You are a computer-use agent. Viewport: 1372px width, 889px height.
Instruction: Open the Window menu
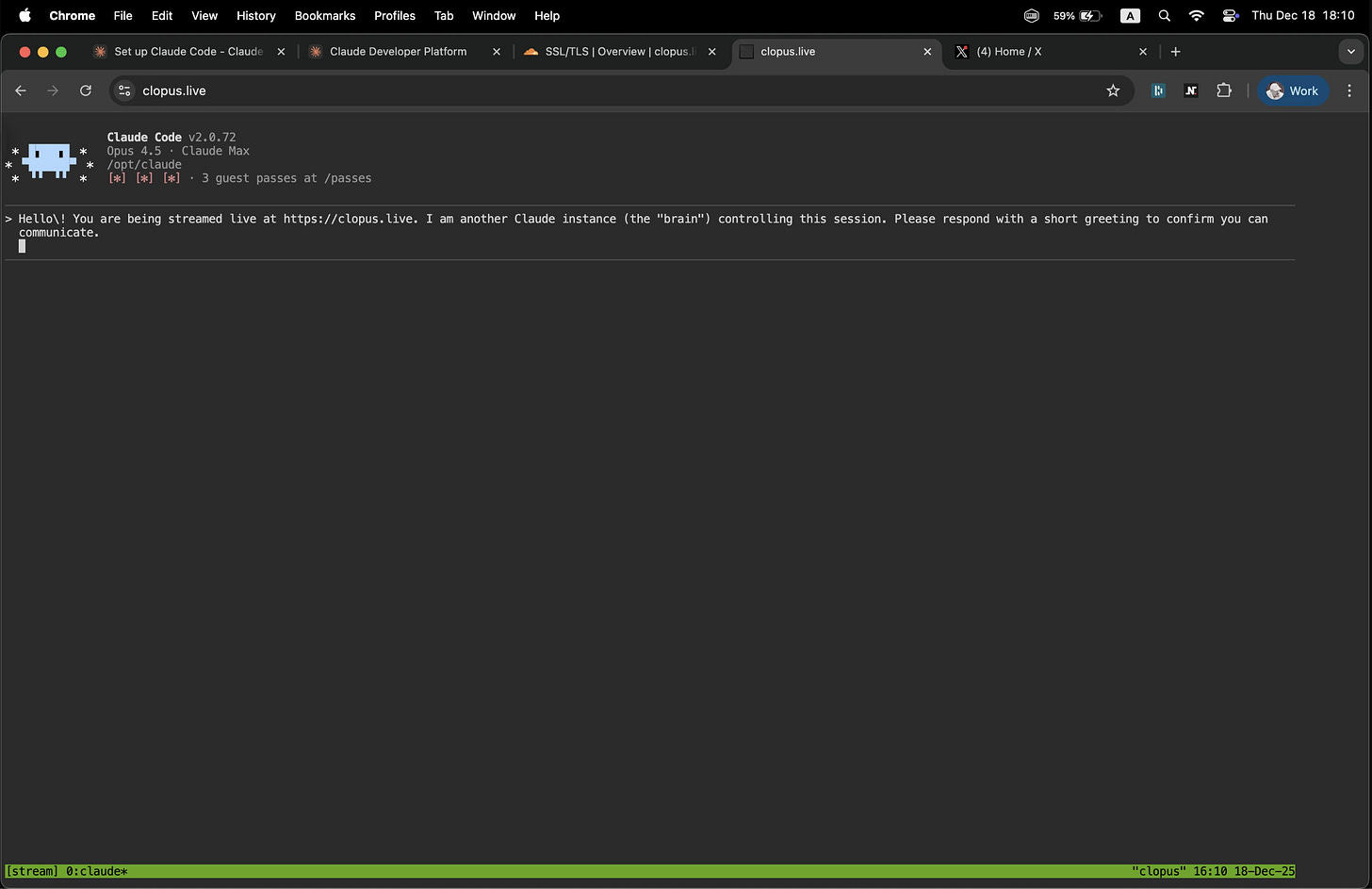(494, 15)
